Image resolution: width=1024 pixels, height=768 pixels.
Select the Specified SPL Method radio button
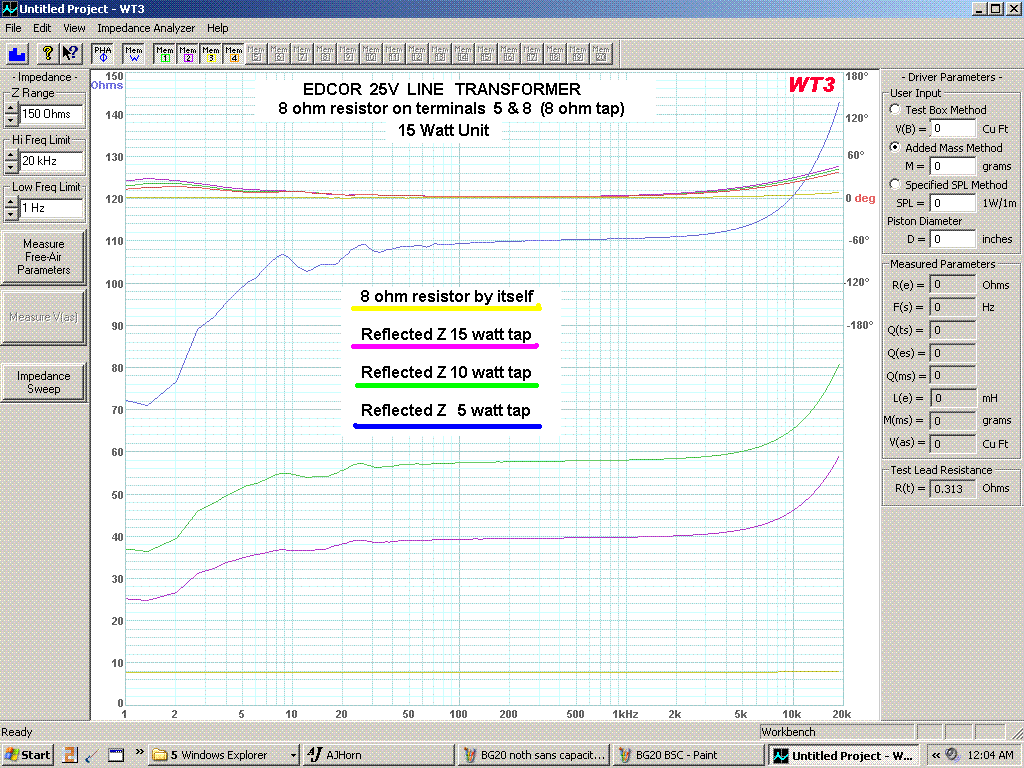click(x=895, y=184)
